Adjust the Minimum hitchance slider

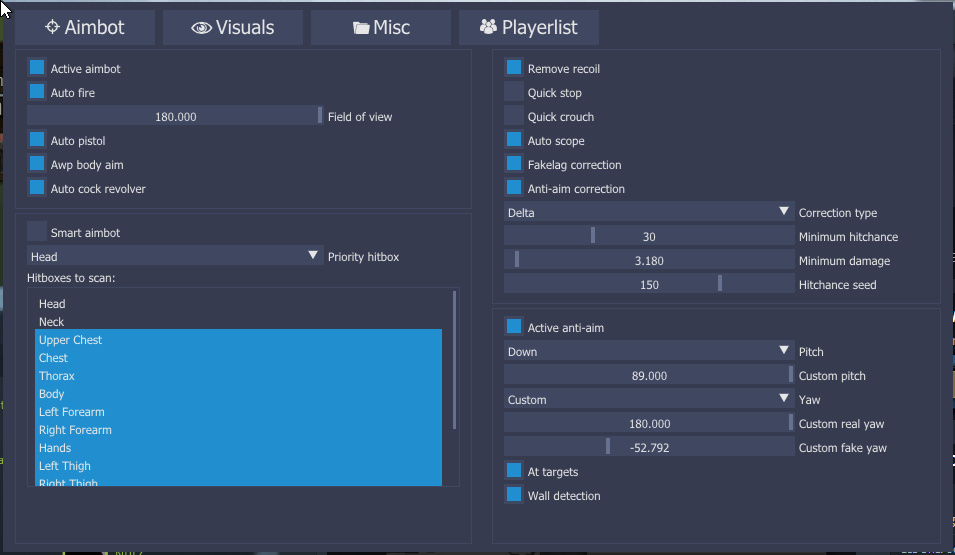pos(648,236)
